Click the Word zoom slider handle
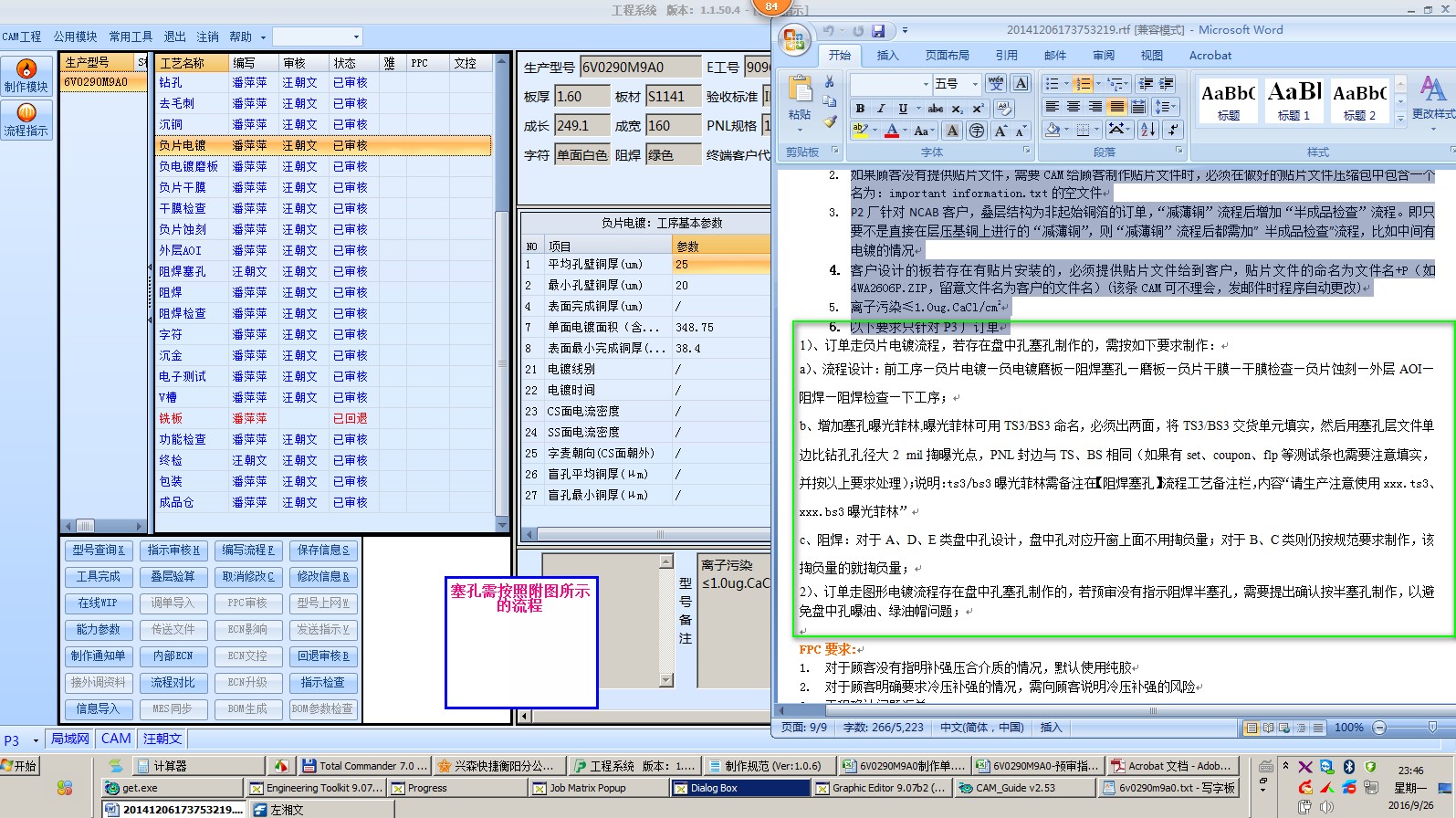This screenshot has height=818, width=1456. [x=1432, y=728]
